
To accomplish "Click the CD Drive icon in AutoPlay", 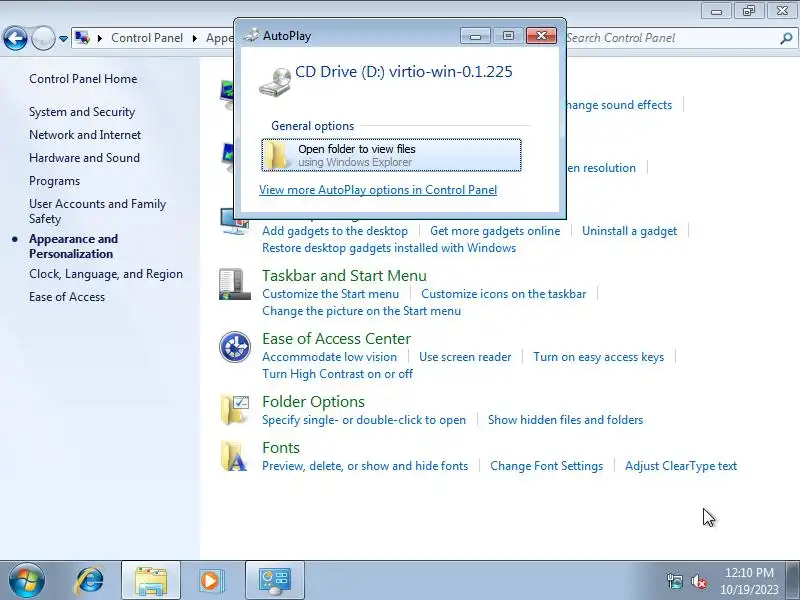I will 275,82.
